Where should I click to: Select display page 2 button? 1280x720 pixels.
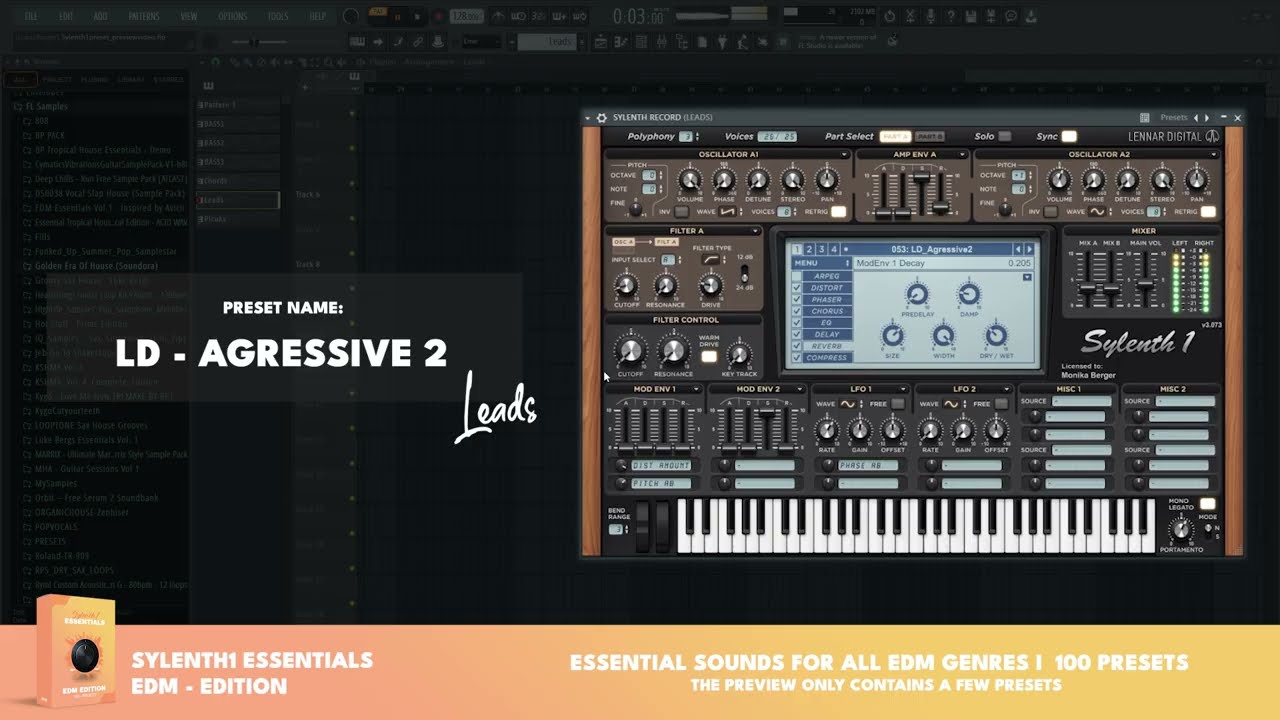pos(810,249)
